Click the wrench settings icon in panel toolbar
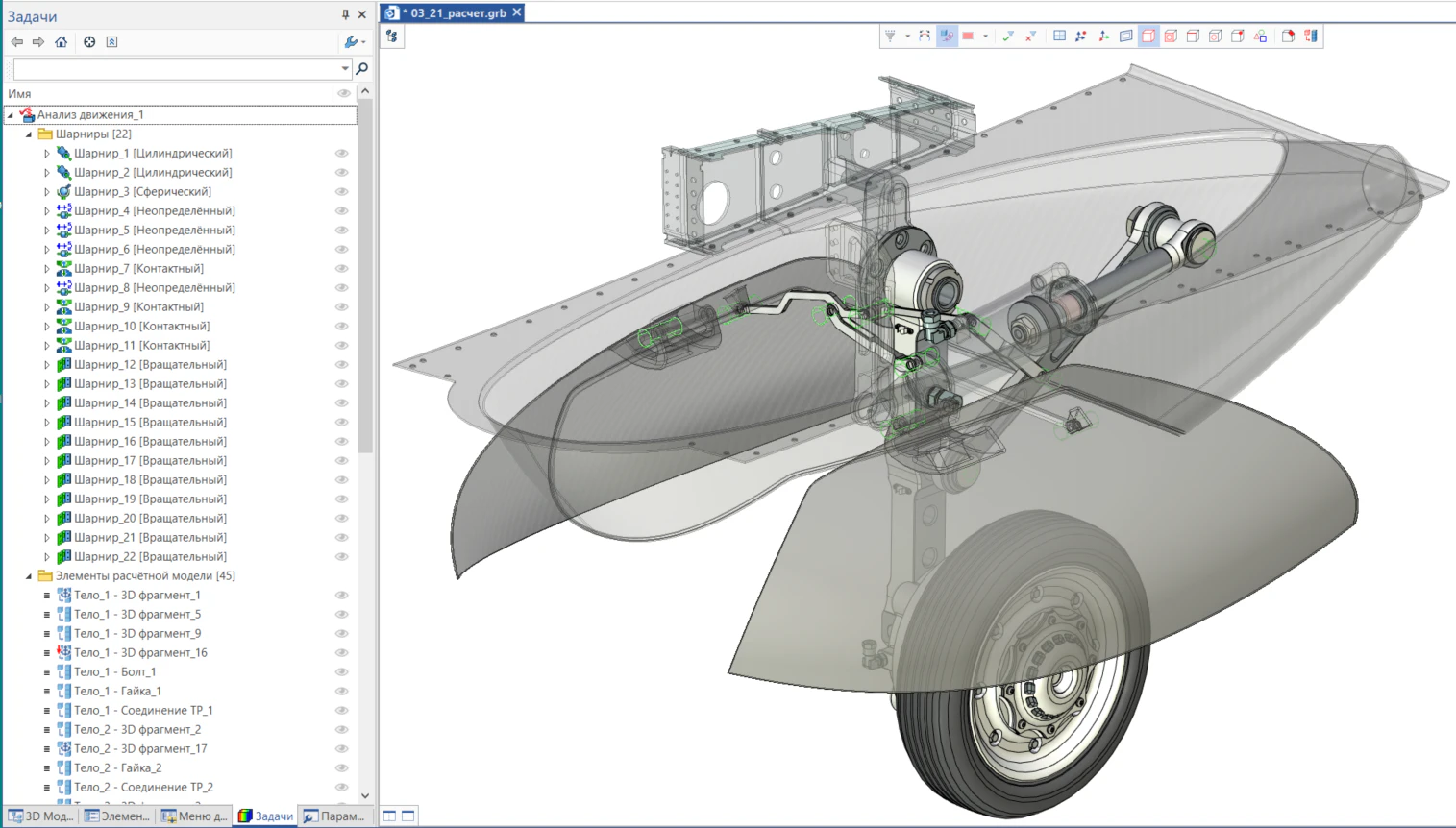Viewport: 1456px width, 828px height. coord(351,42)
